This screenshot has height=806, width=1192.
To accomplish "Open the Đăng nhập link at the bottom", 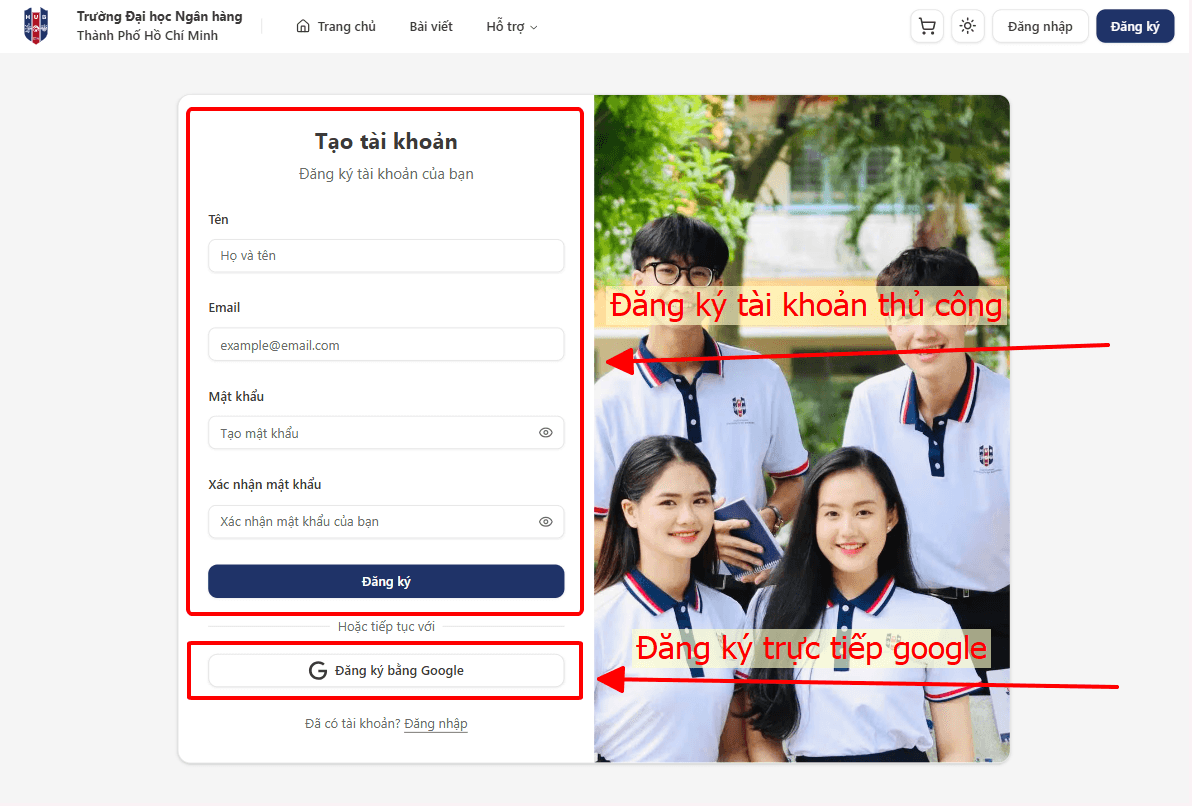I will (x=436, y=723).
